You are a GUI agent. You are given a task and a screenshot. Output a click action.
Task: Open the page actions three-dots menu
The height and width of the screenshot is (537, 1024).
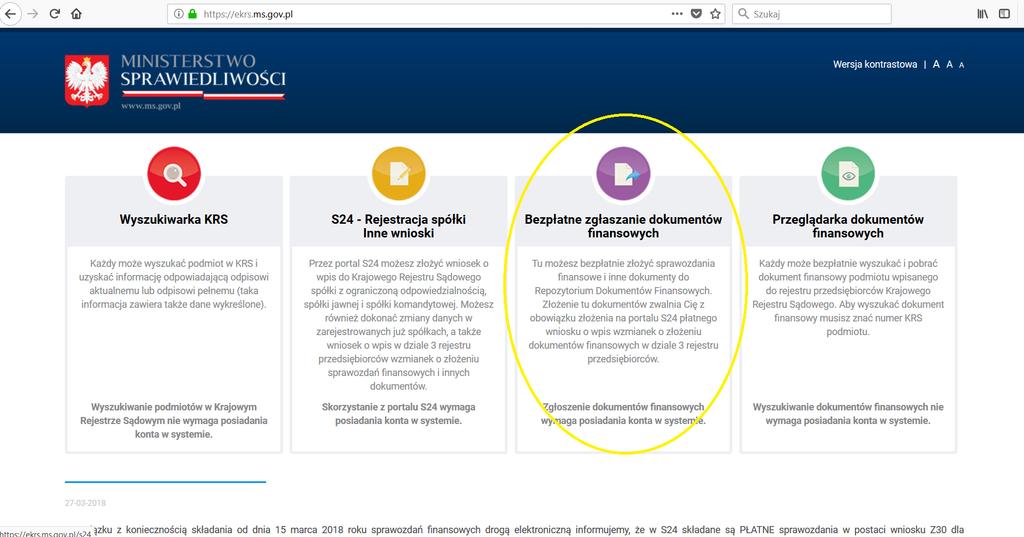point(677,14)
